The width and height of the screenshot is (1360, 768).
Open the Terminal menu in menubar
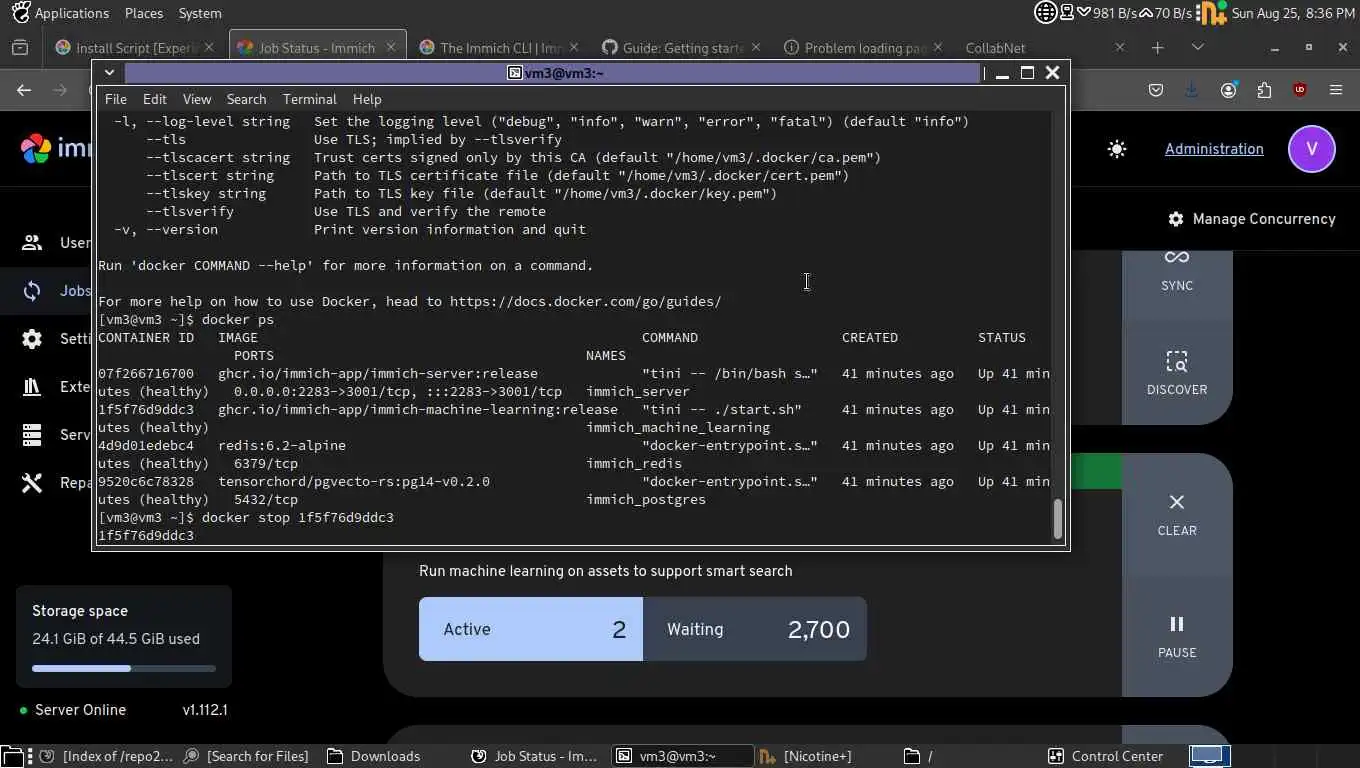[x=310, y=99]
